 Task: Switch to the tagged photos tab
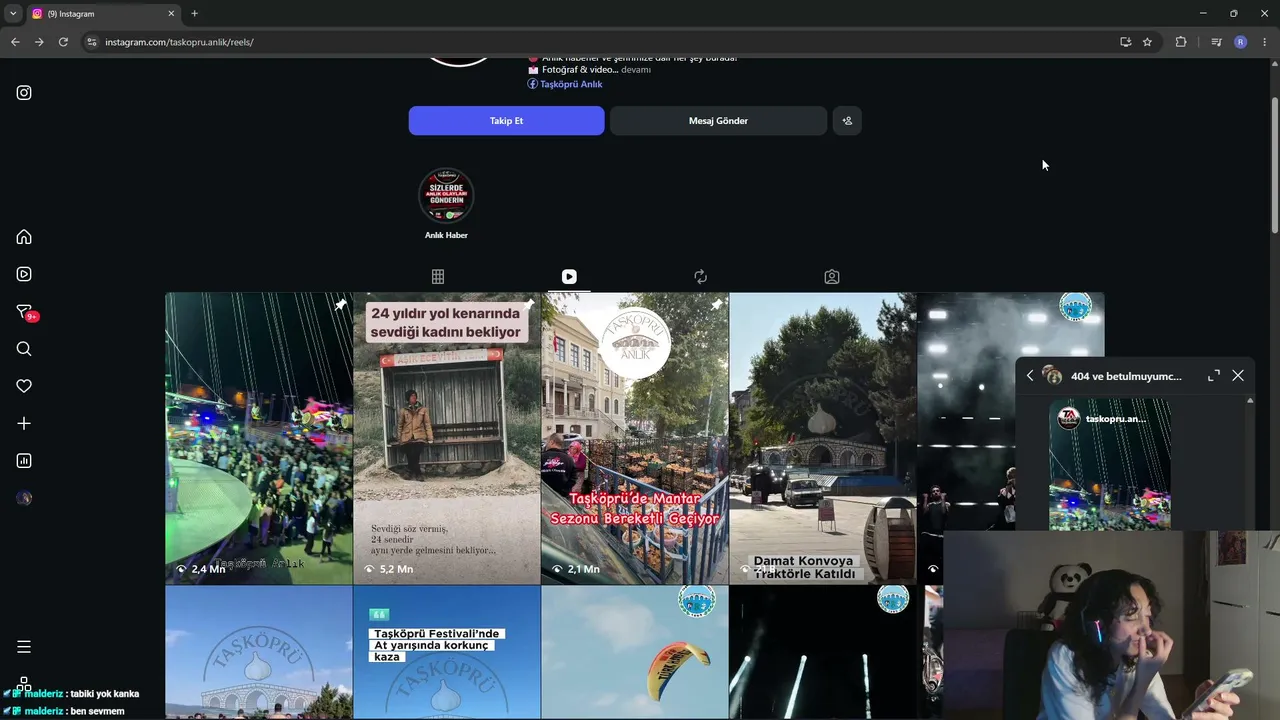pos(832,277)
